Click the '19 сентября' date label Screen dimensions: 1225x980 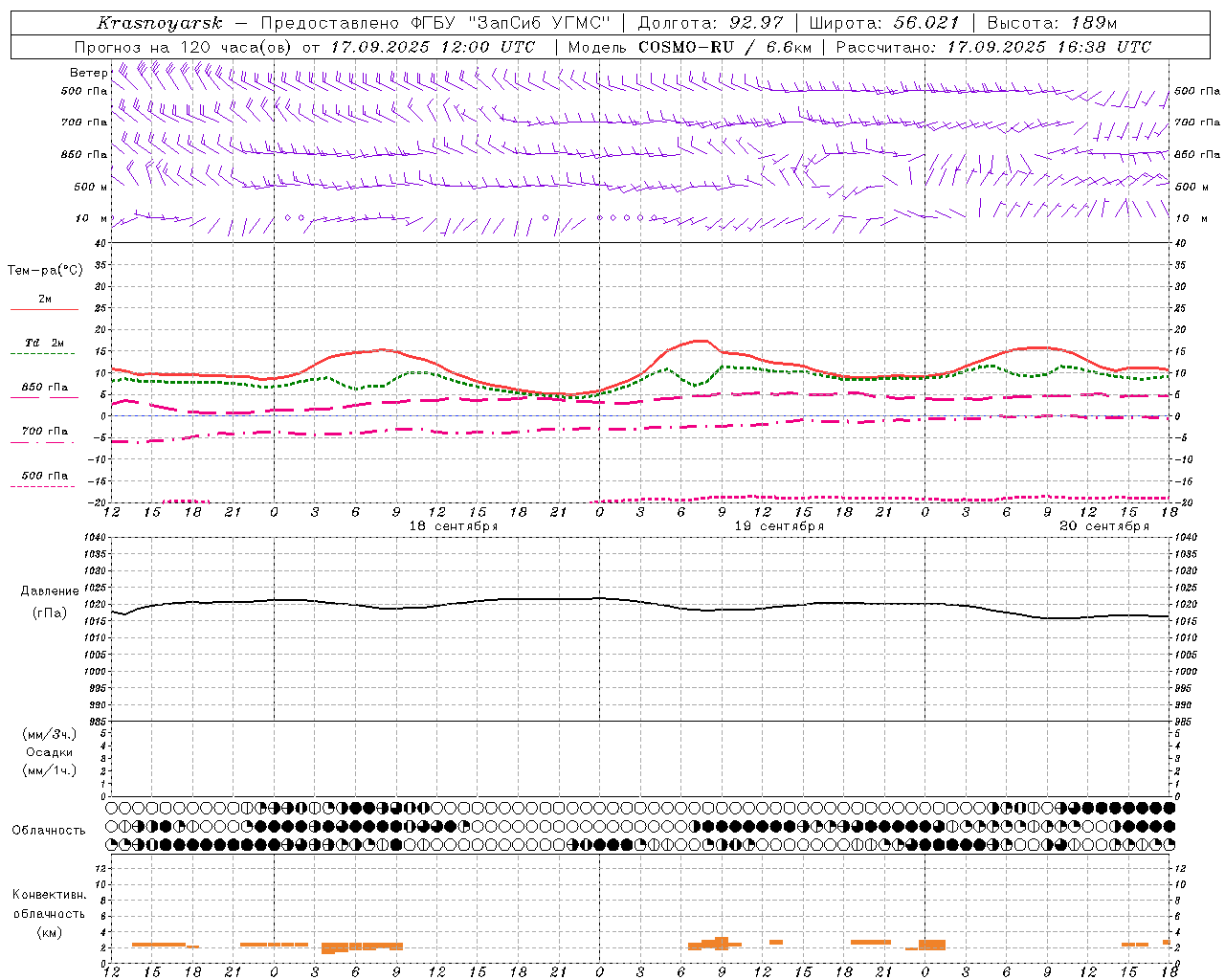[x=779, y=526]
